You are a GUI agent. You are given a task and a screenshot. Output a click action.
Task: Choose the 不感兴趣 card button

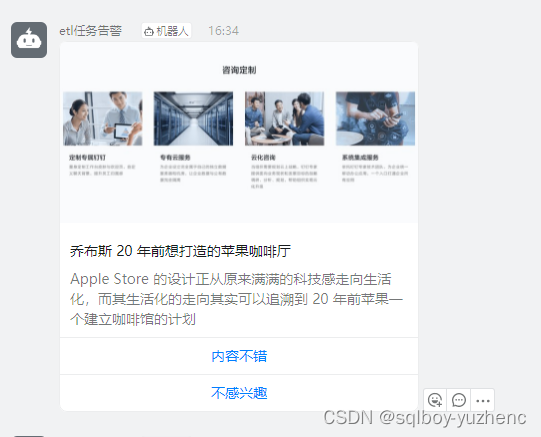tap(239, 393)
